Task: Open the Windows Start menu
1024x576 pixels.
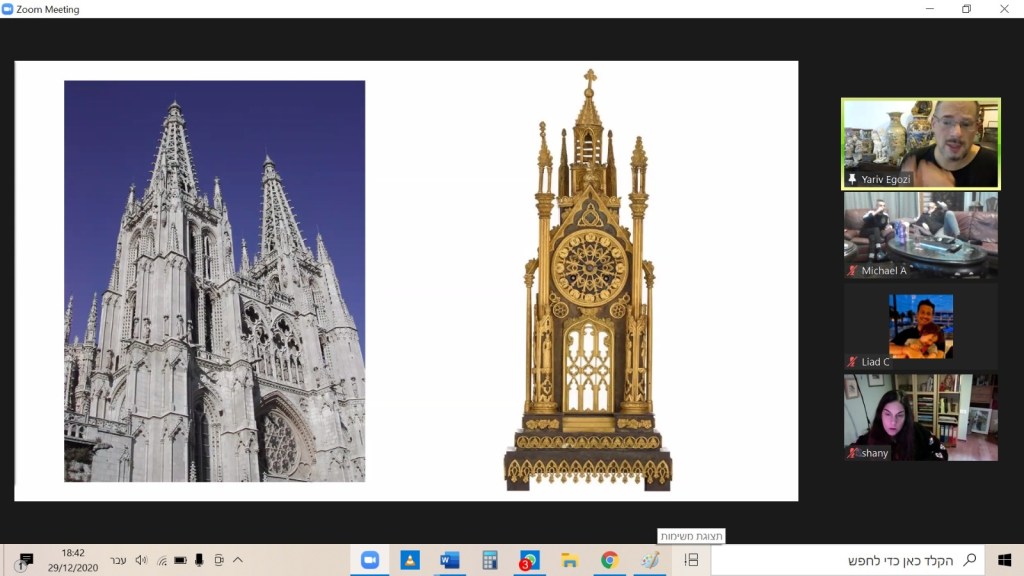Action: pyautogui.click(x=1004, y=560)
